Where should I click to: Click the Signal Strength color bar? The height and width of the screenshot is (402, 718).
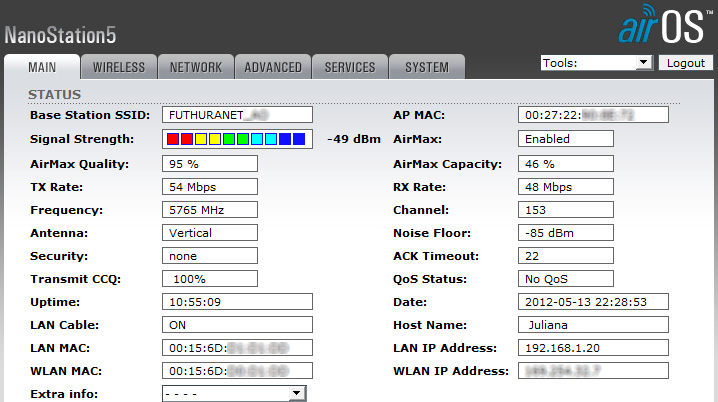237,139
